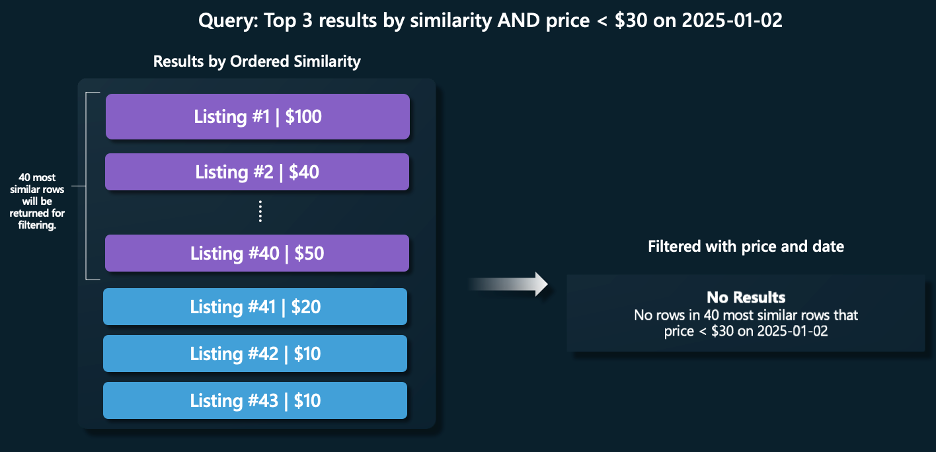Select the blue Listing #41 | $20 row

255,306
